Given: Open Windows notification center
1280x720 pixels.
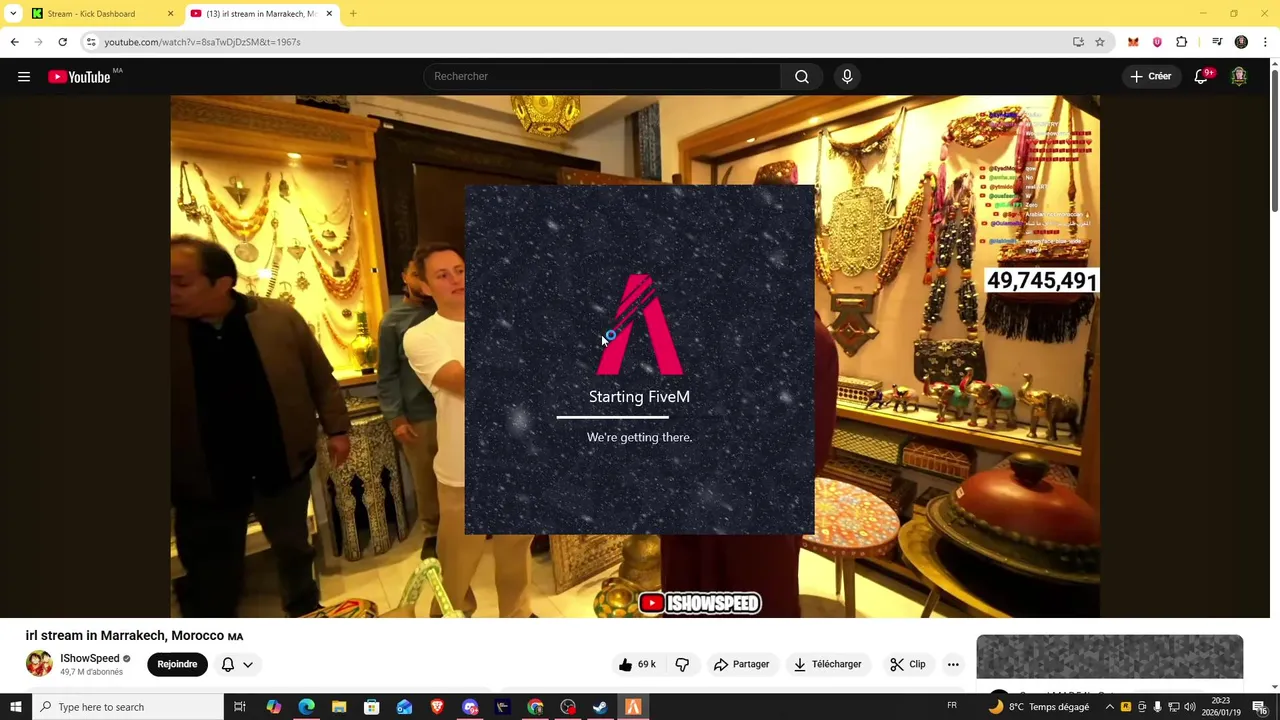Looking at the screenshot, I should tap(1260, 707).
